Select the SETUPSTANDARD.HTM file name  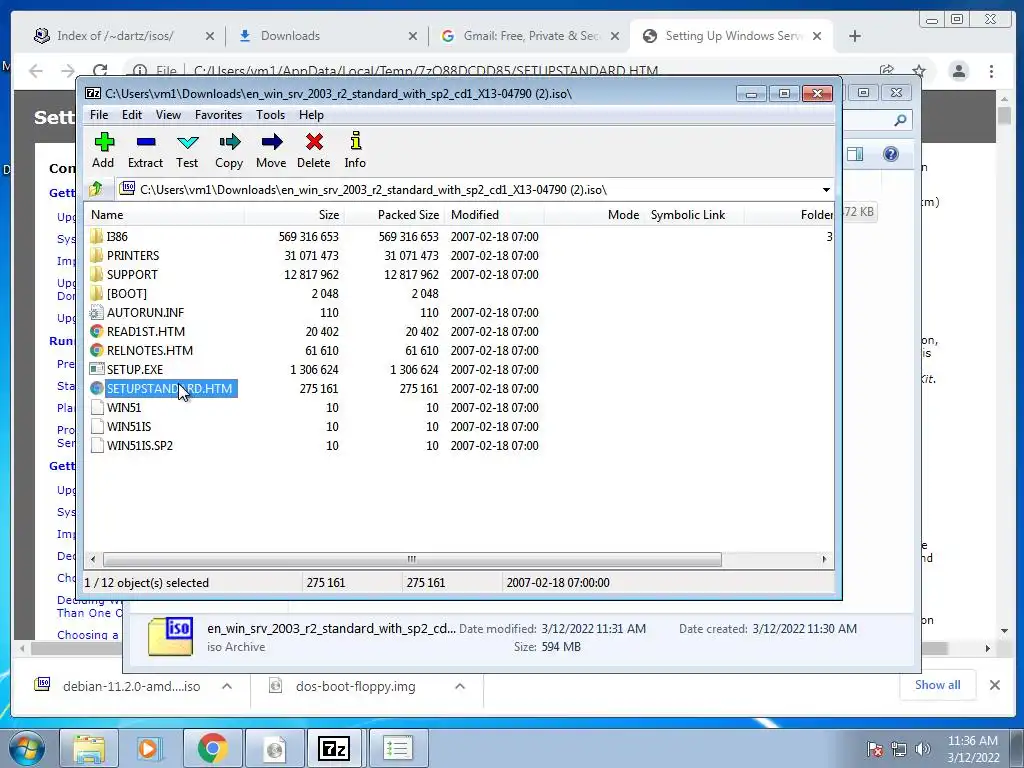(x=169, y=389)
